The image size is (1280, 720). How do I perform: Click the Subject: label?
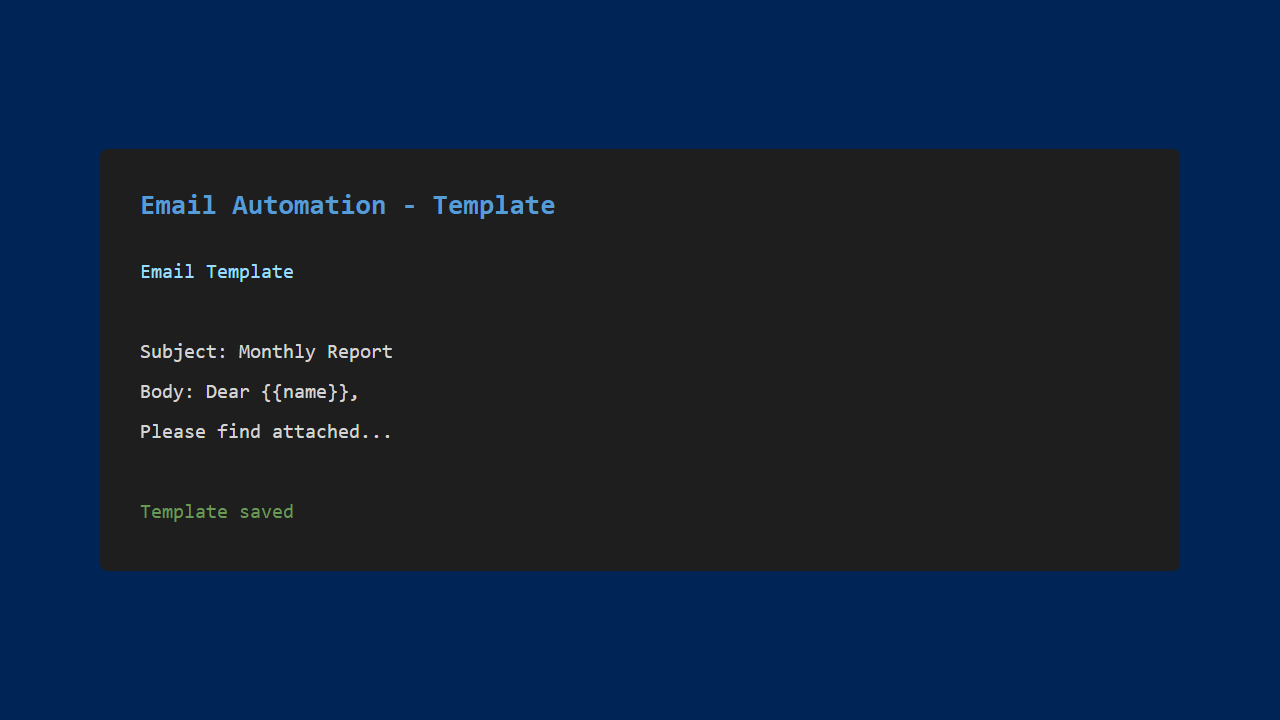[x=184, y=352]
